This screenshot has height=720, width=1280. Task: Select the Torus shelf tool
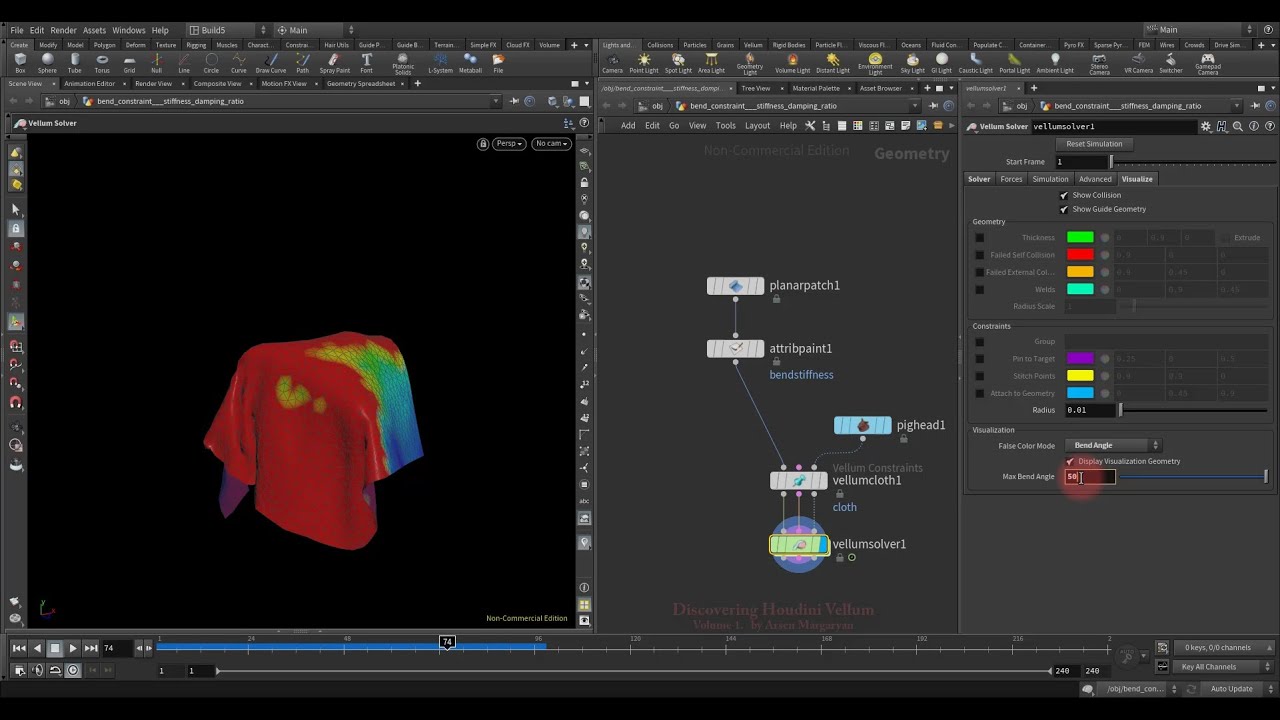point(102,63)
